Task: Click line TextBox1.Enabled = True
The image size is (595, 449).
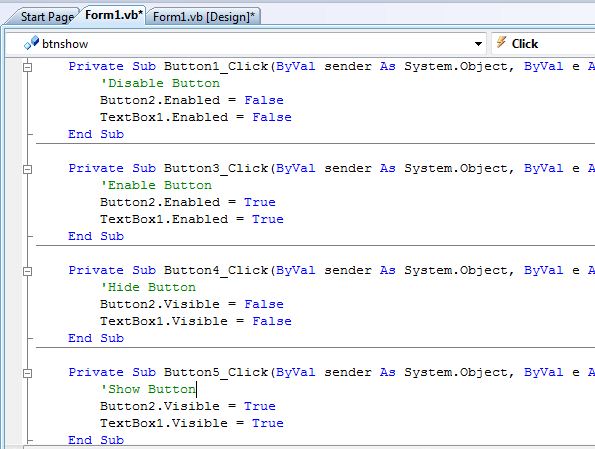Action: (x=192, y=219)
